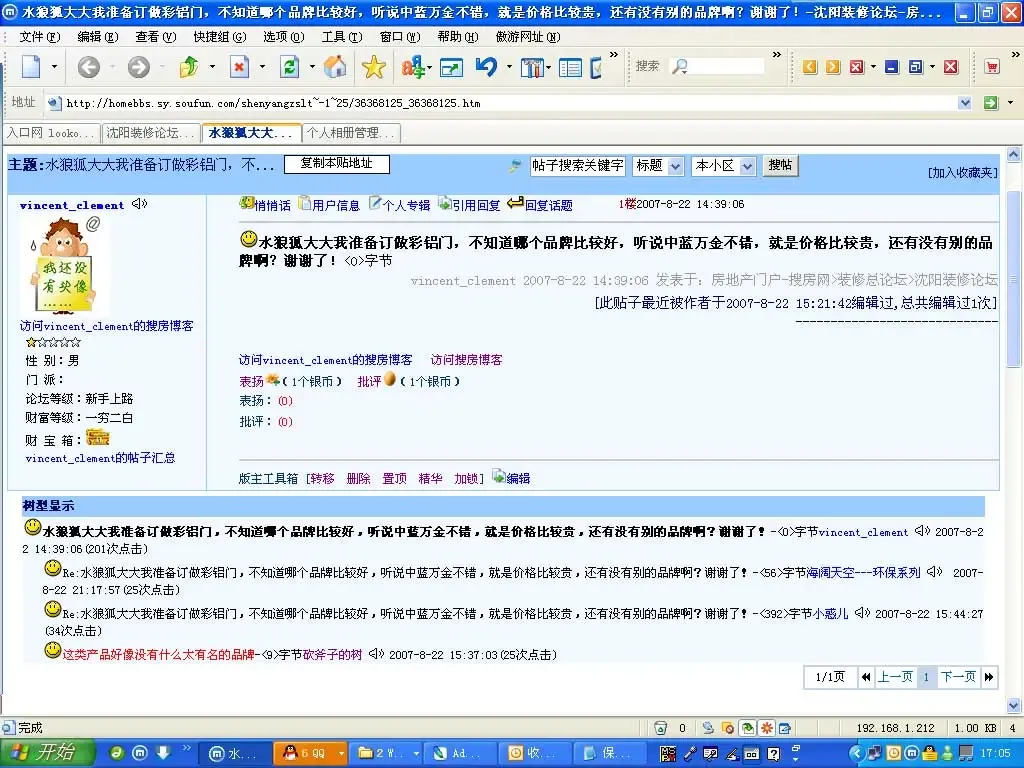Click the new page toolbar icon
1024x768 pixels.
[31, 67]
